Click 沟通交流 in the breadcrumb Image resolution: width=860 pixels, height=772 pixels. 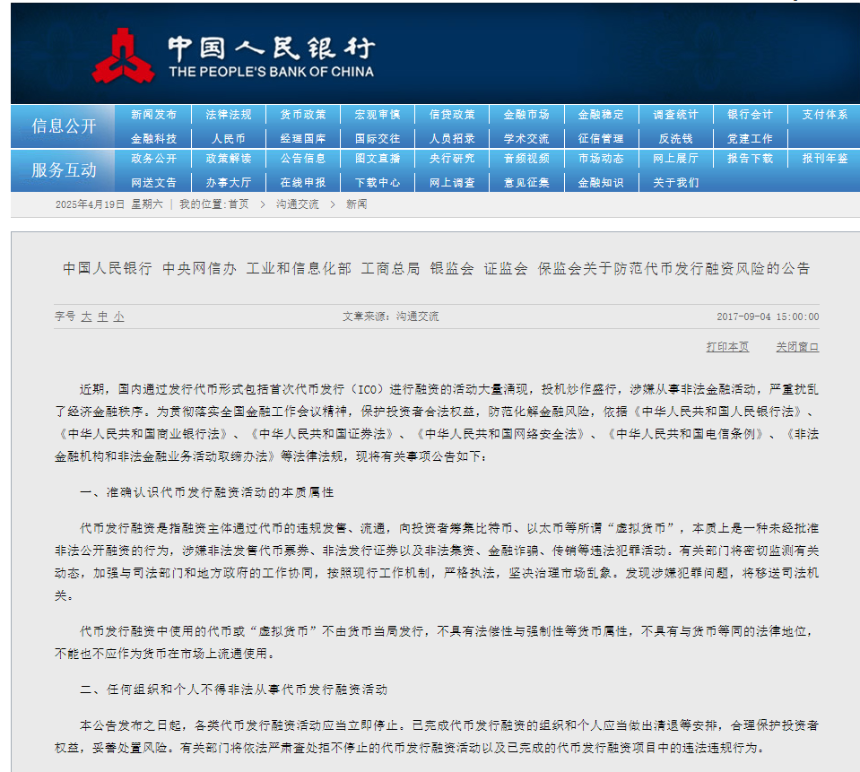tap(297, 205)
